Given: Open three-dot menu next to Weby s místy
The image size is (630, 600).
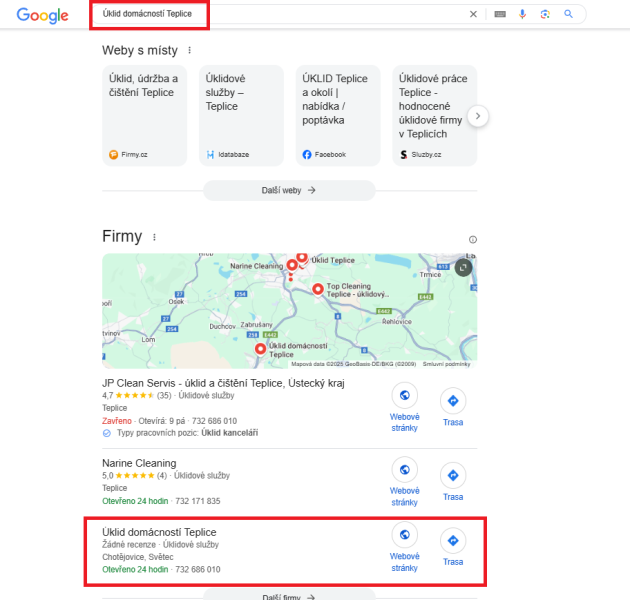Looking at the screenshot, I should click(190, 50).
